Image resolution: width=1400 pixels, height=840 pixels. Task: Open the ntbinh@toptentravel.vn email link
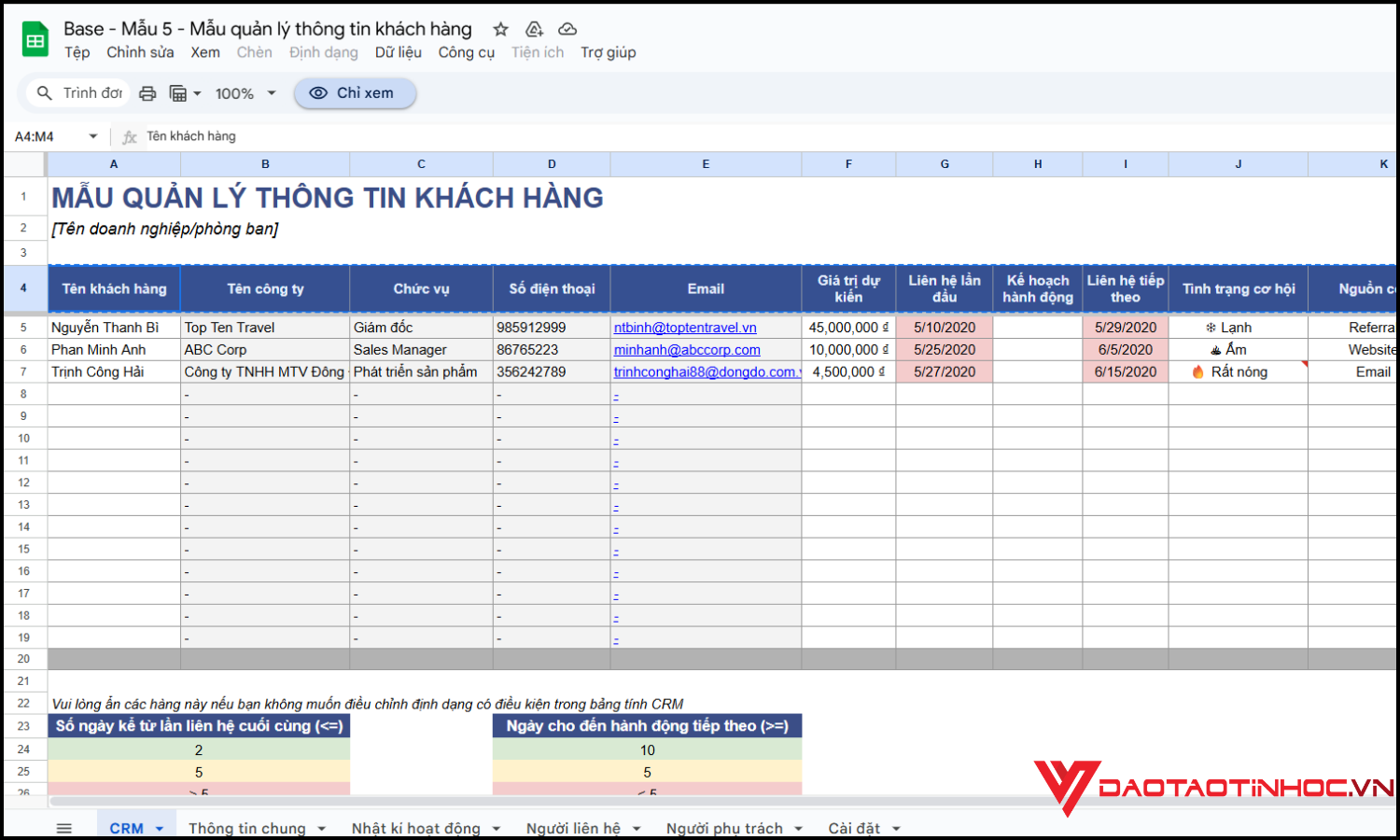(684, 328)
